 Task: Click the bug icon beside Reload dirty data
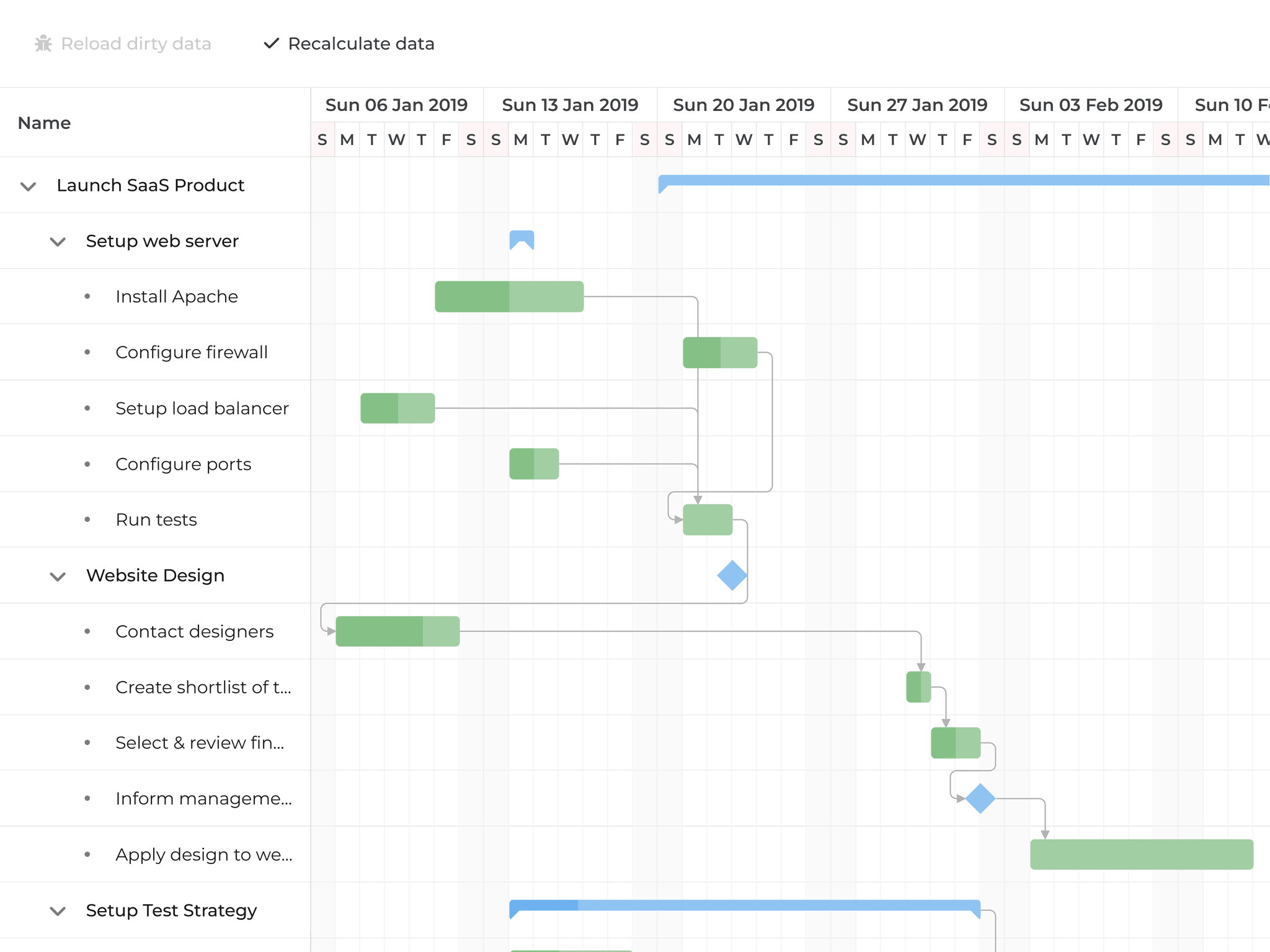43,43
